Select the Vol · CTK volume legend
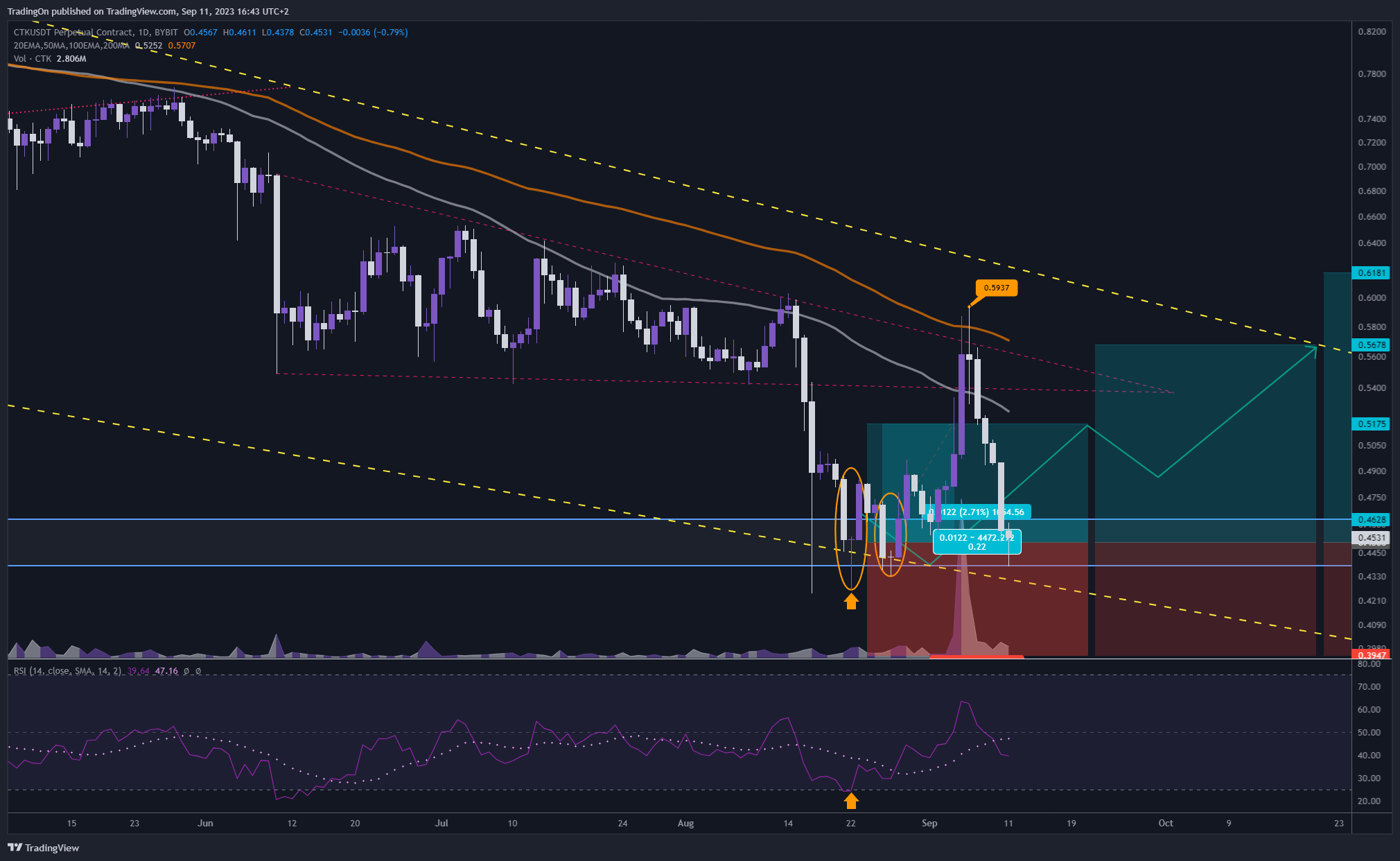The image size is (1400, 861). tap(33, 59)
